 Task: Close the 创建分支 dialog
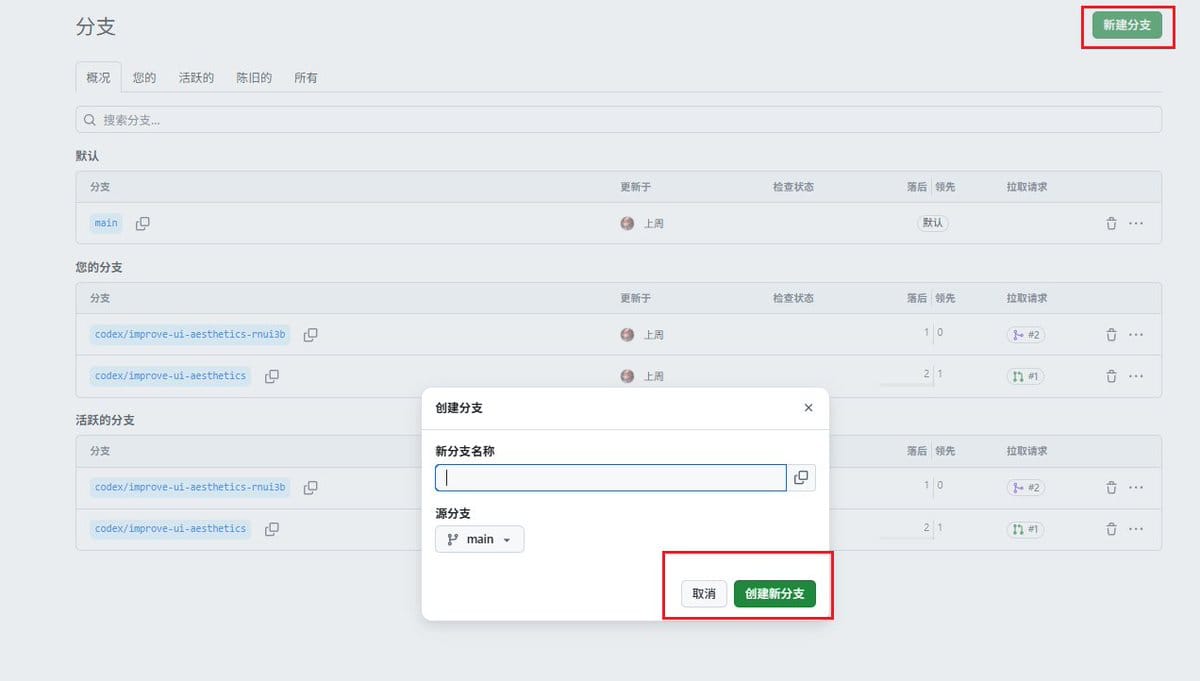click(808, 408)
